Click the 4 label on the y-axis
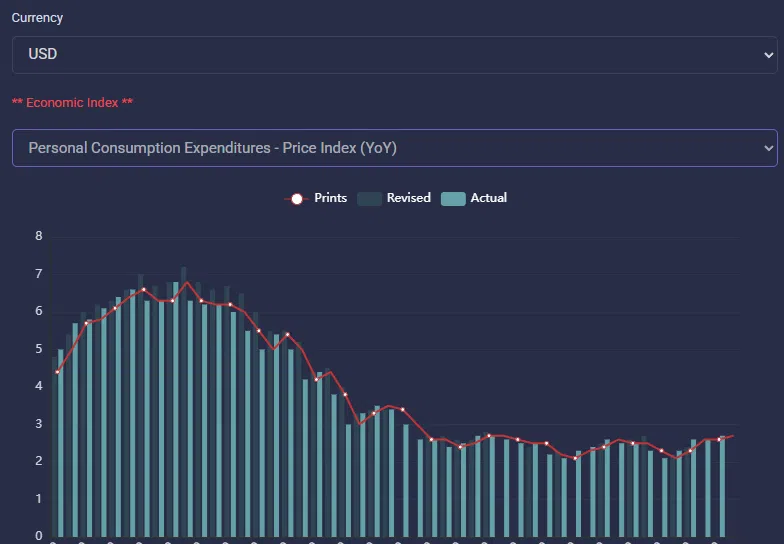784x544 pixels. 39,386
